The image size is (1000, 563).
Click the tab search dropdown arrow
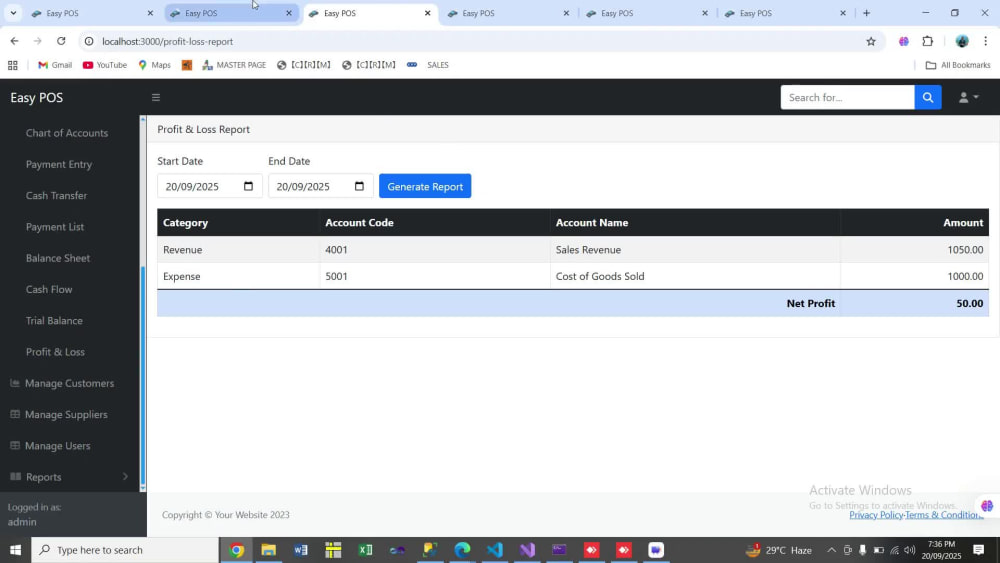tap(13, 13)
